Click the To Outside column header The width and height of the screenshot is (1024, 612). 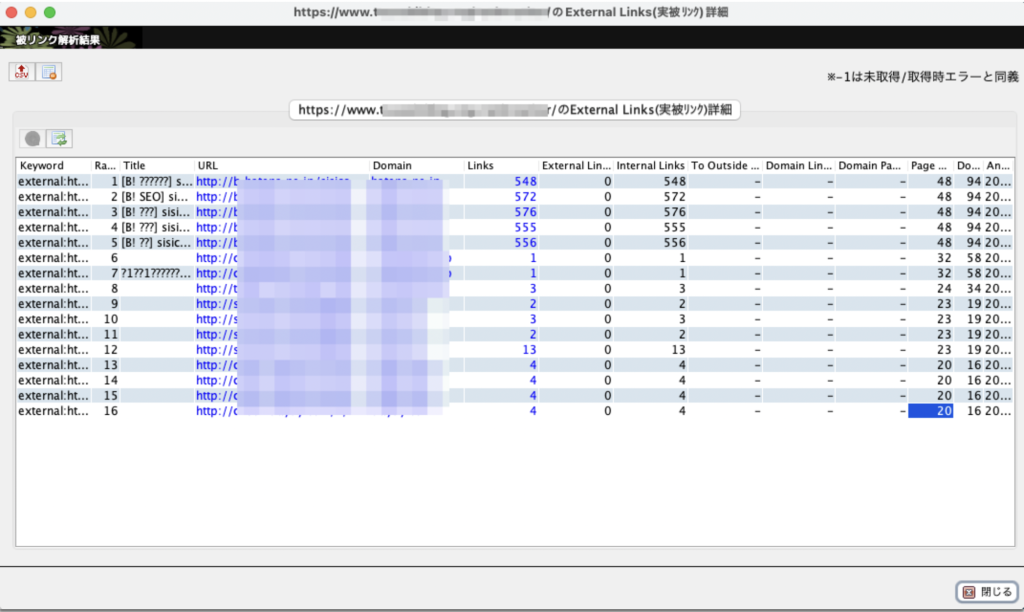725,166
